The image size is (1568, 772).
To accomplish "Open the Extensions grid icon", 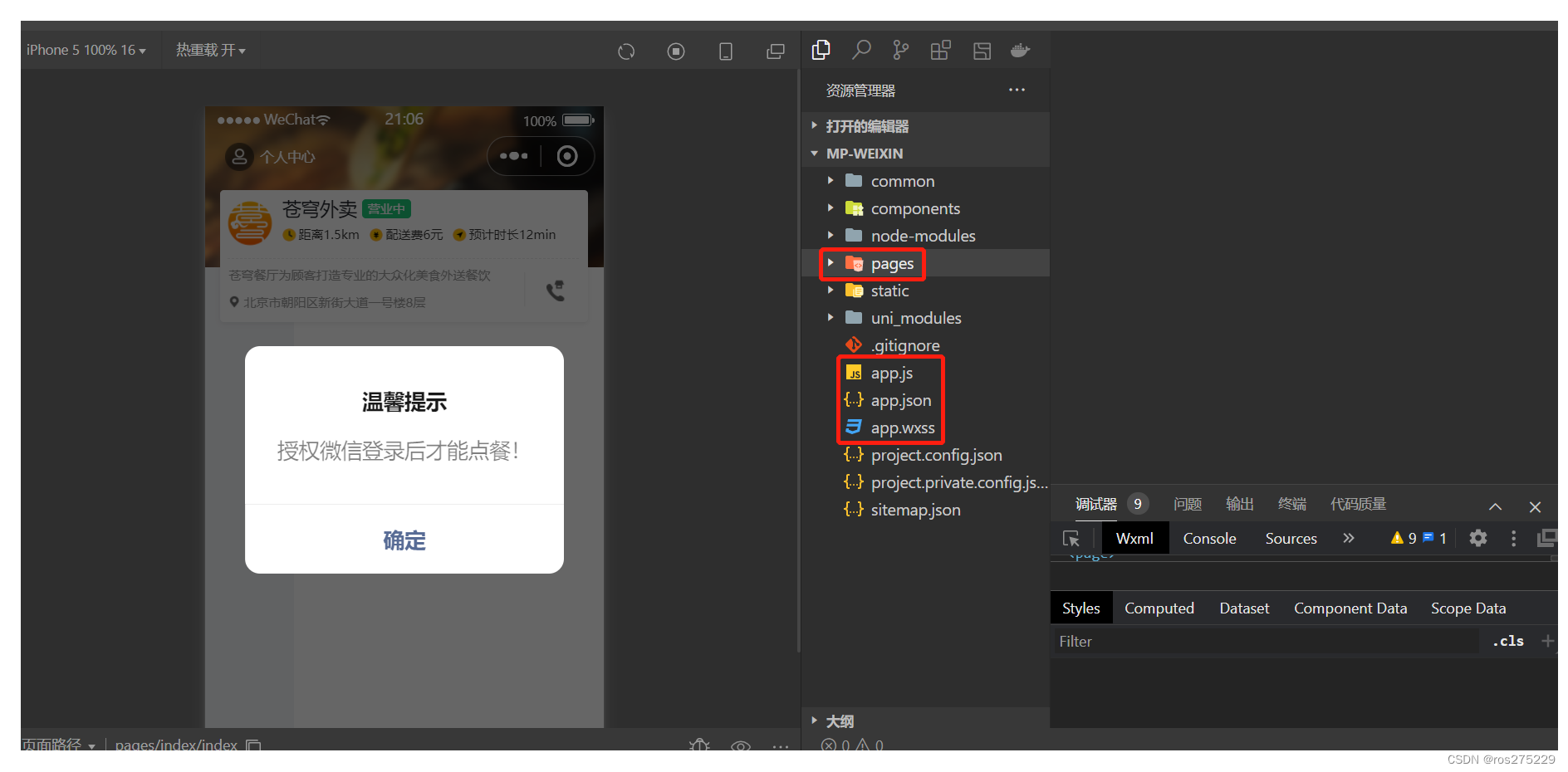I will pyautogui.click(x=940, y=50).
